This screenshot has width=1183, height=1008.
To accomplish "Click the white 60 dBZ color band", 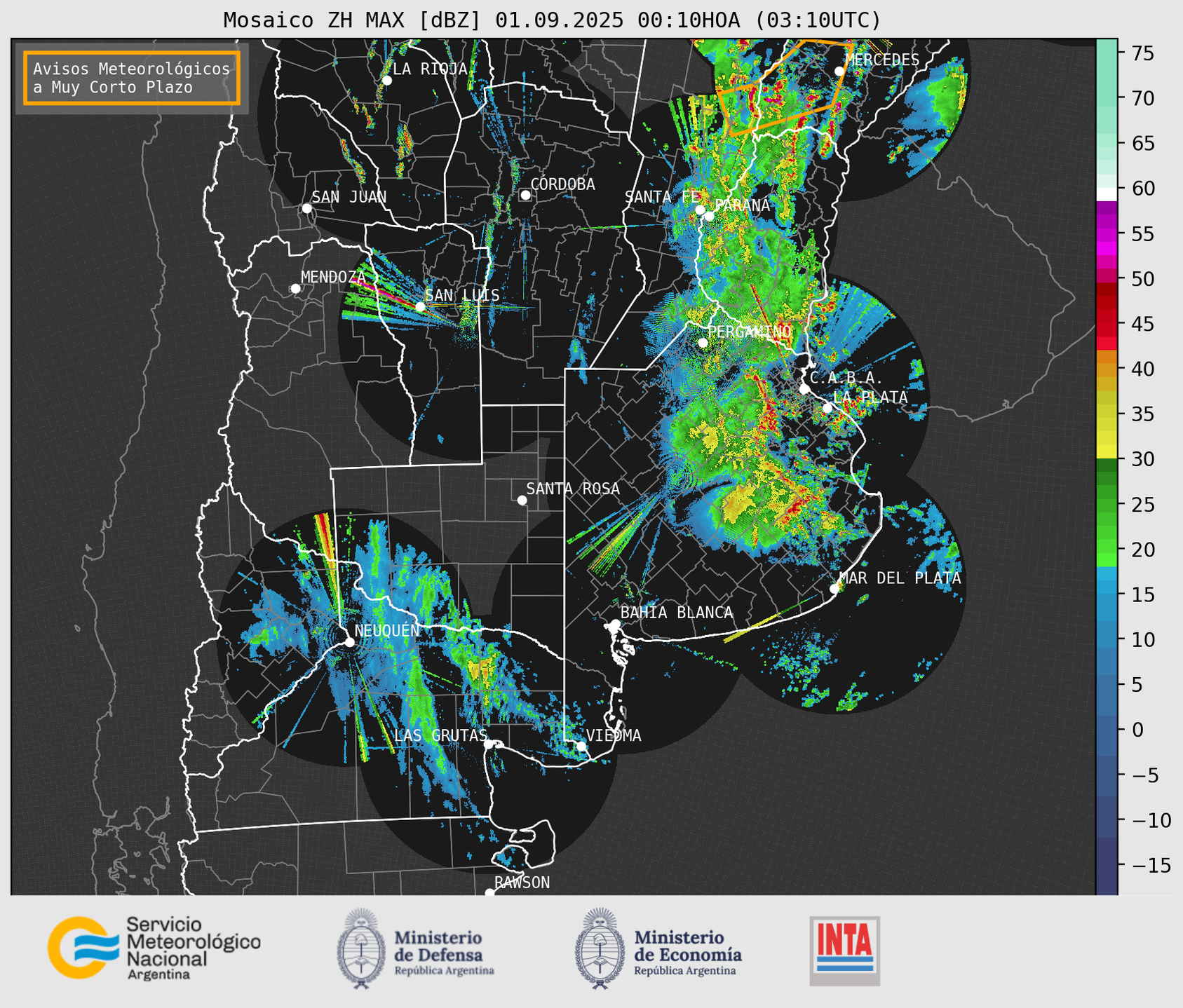I will coord(1107,194).
